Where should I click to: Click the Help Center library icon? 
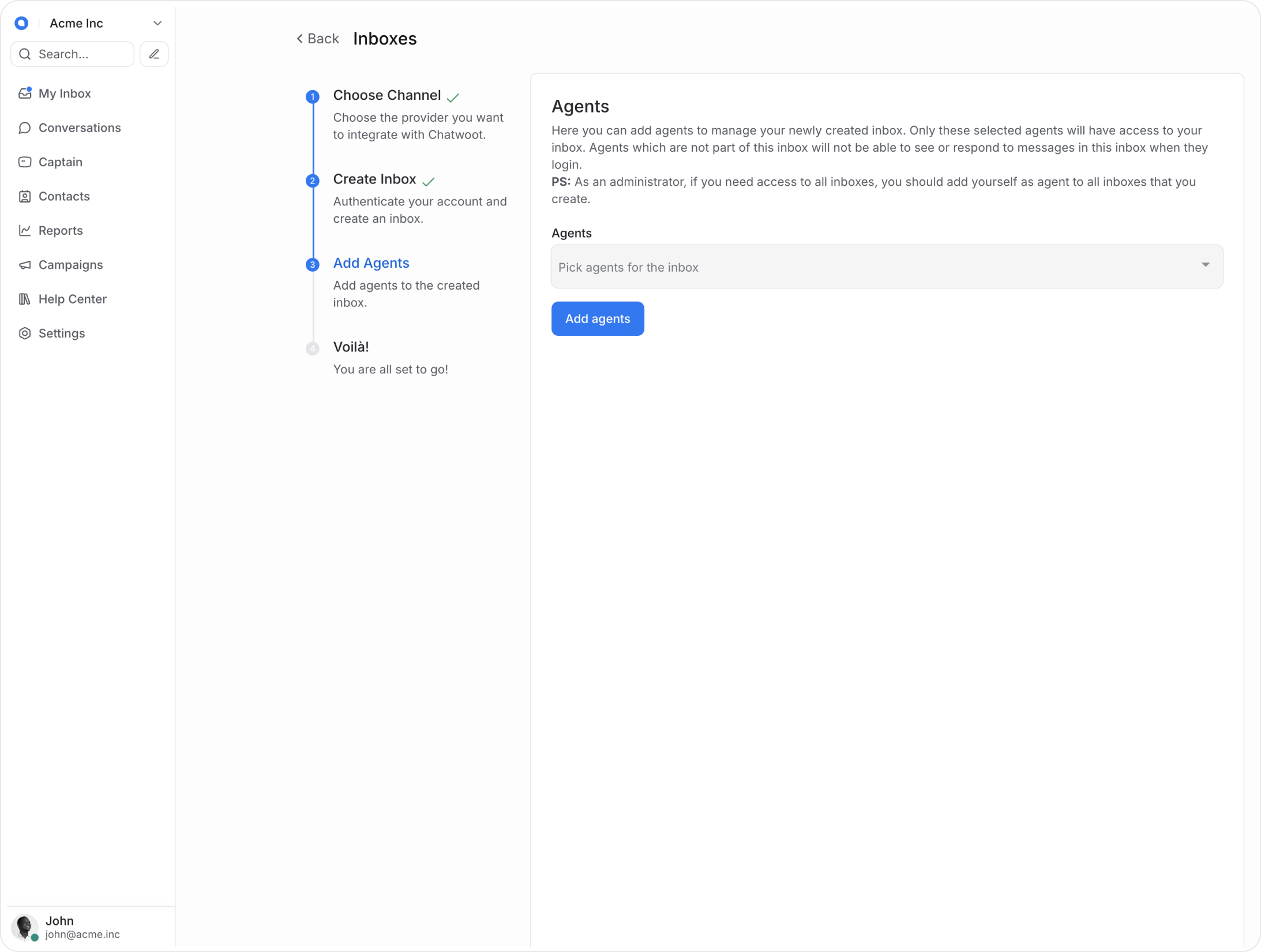[24, 299]
